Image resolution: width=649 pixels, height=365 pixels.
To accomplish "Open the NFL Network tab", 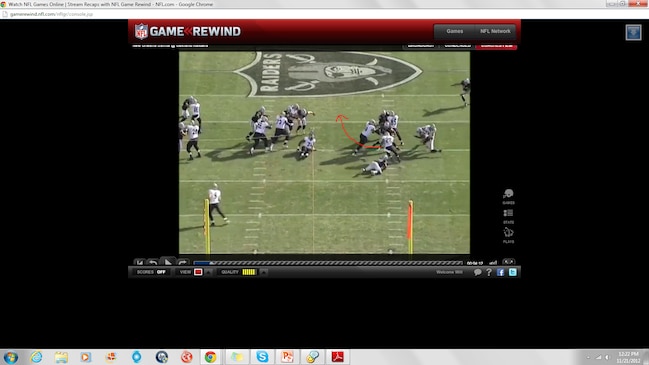I will [x=495, y=31].
